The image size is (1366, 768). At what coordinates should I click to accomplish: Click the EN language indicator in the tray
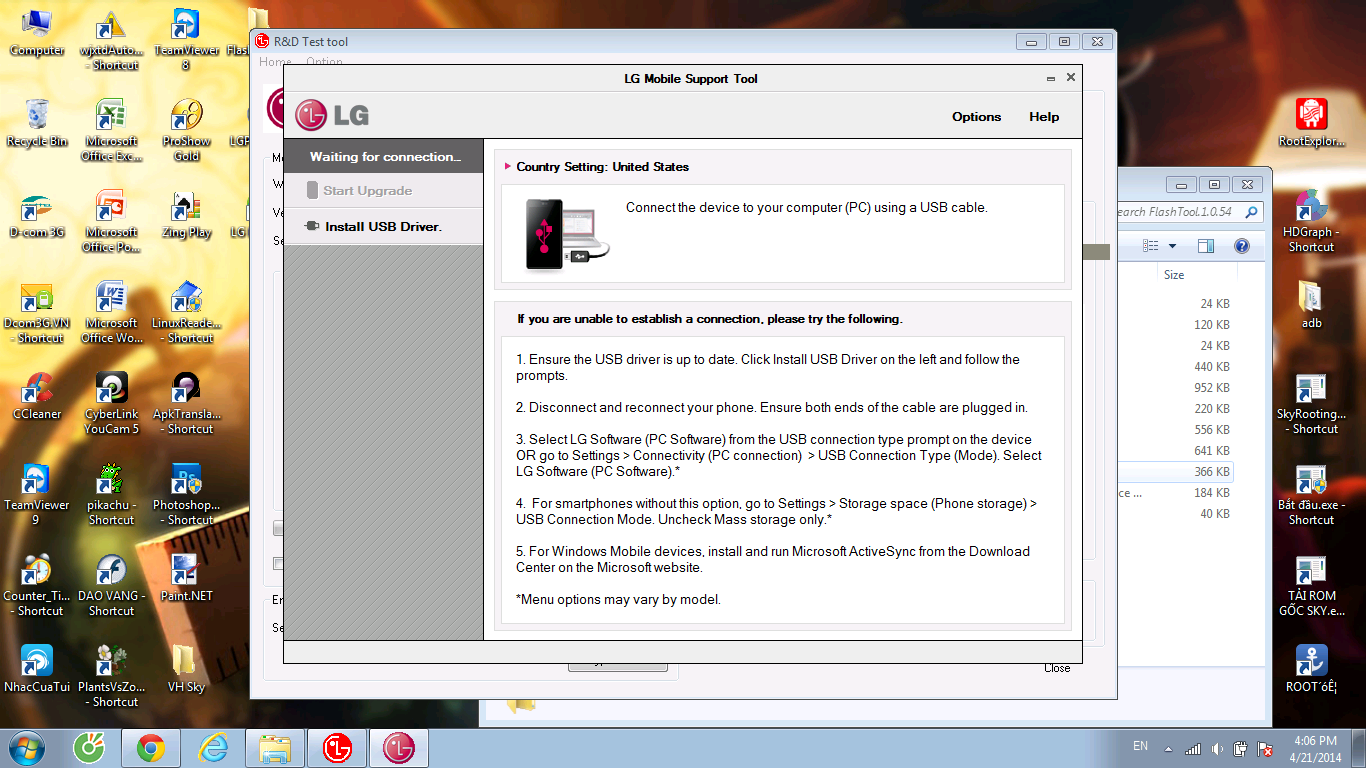coord(1140,746)
